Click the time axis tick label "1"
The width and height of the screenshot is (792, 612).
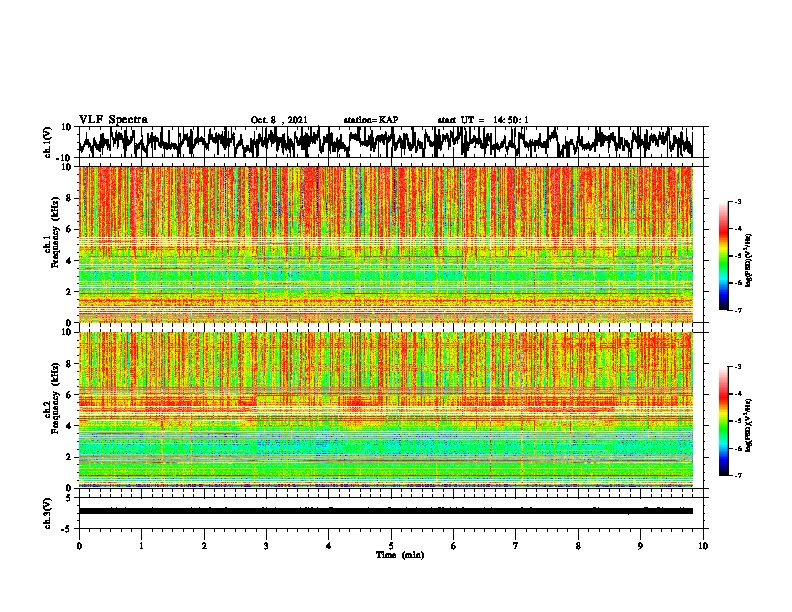pos(141,546)
